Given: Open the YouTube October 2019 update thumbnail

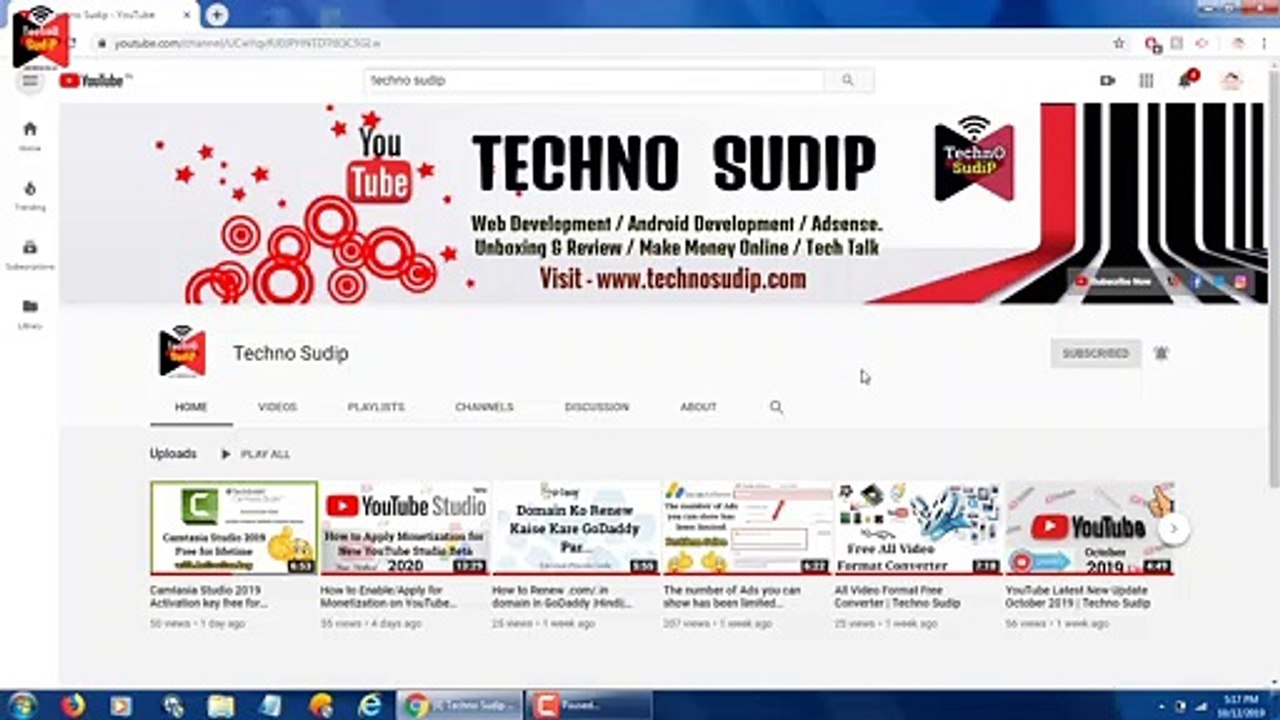Looking at the screenshot, I should (x=1089, y=528).
